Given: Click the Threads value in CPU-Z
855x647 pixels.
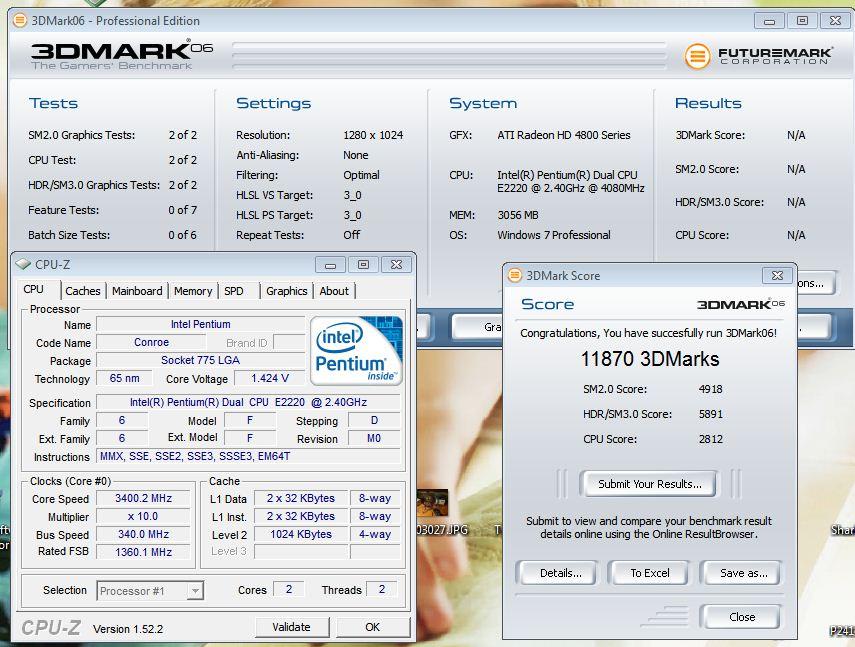Looking at the screenshot, I should click(382, 589).
